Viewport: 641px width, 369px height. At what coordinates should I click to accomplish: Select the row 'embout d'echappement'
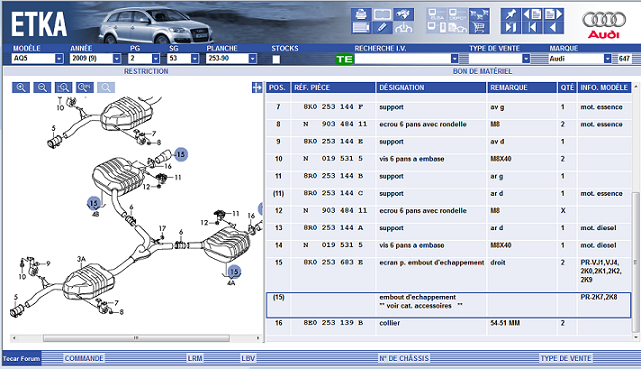448,305
